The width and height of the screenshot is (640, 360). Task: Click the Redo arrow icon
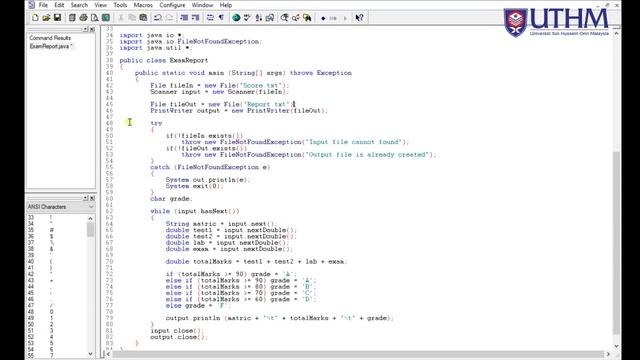(169, 18)
